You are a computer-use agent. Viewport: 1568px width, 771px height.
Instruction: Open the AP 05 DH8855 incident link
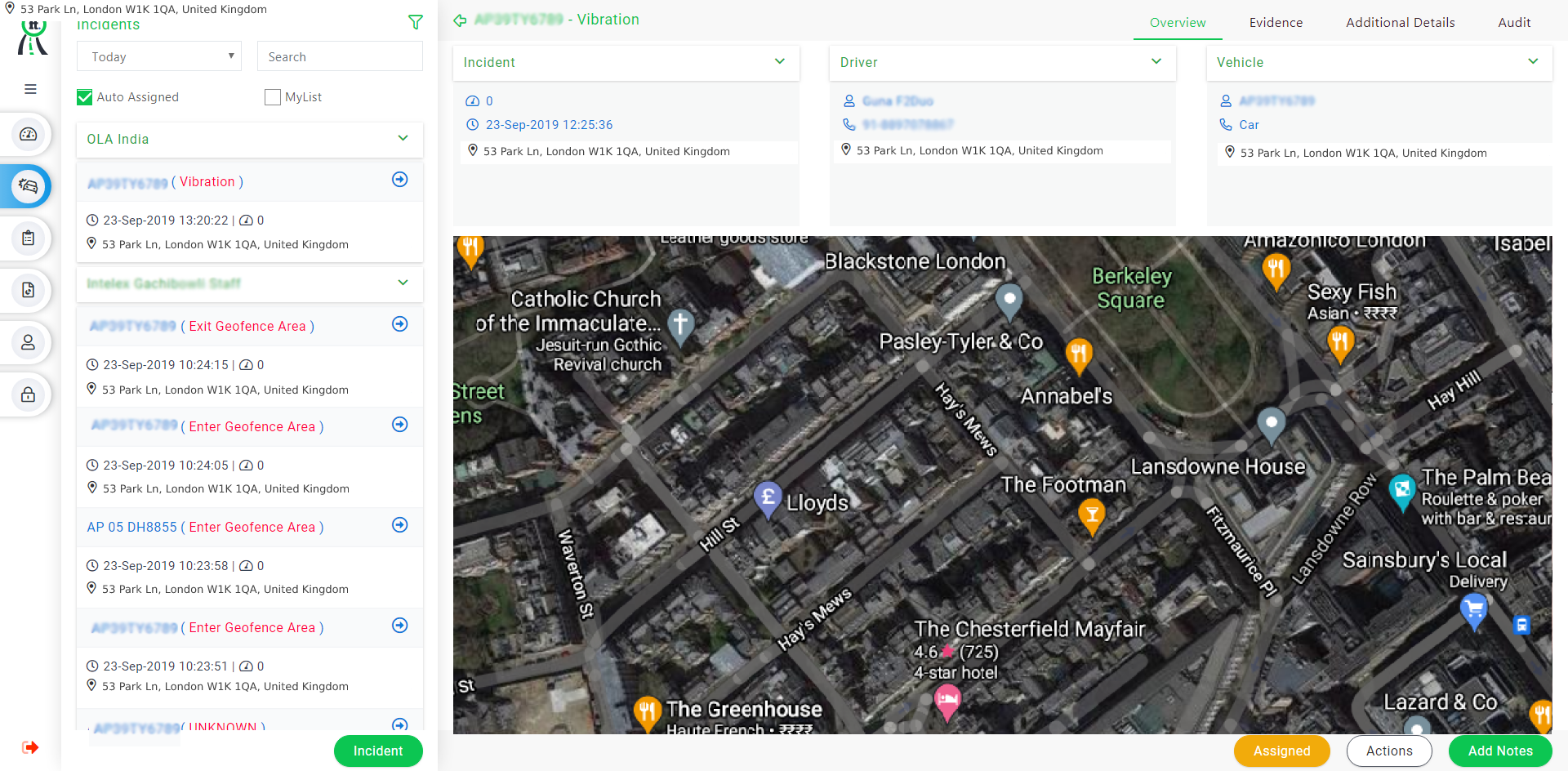[x=205, y=527]
